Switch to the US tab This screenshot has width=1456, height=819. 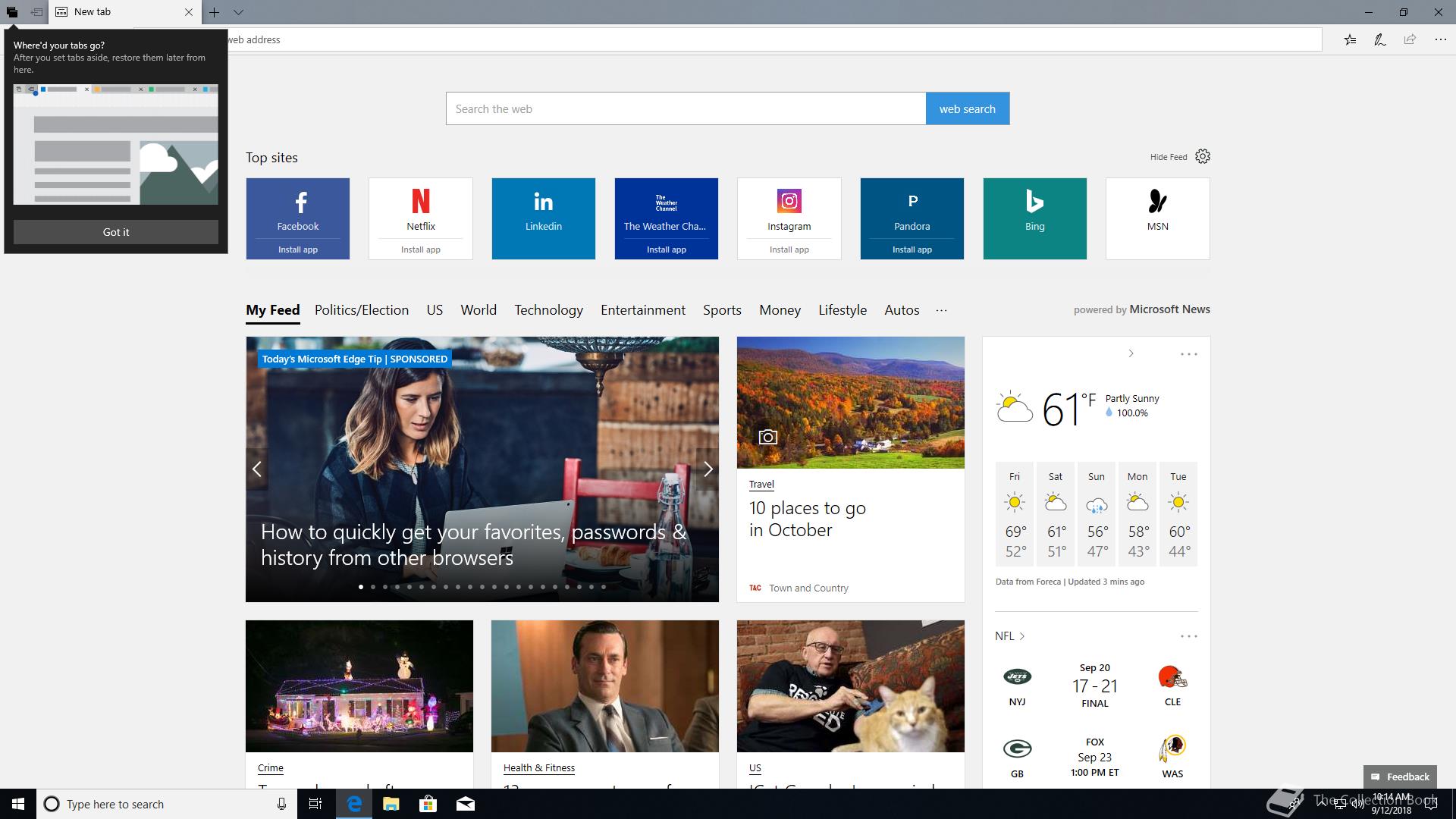coord(435,310)
